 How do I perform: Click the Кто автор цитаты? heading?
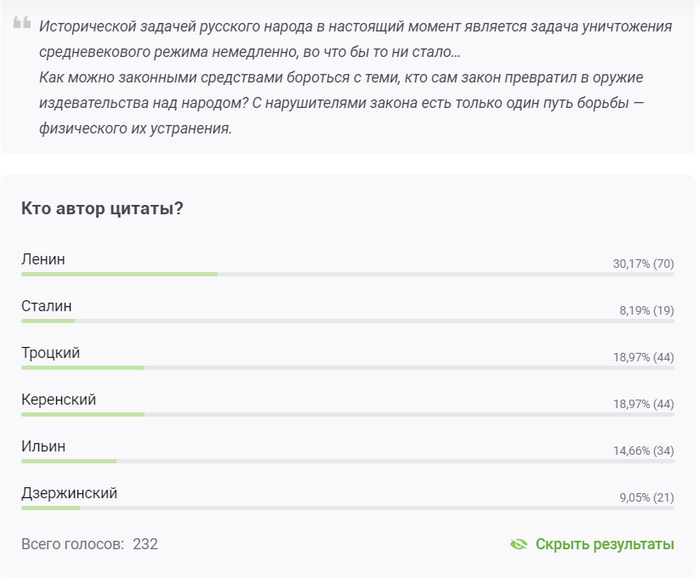pyautogui.click(x=101, y=209)
